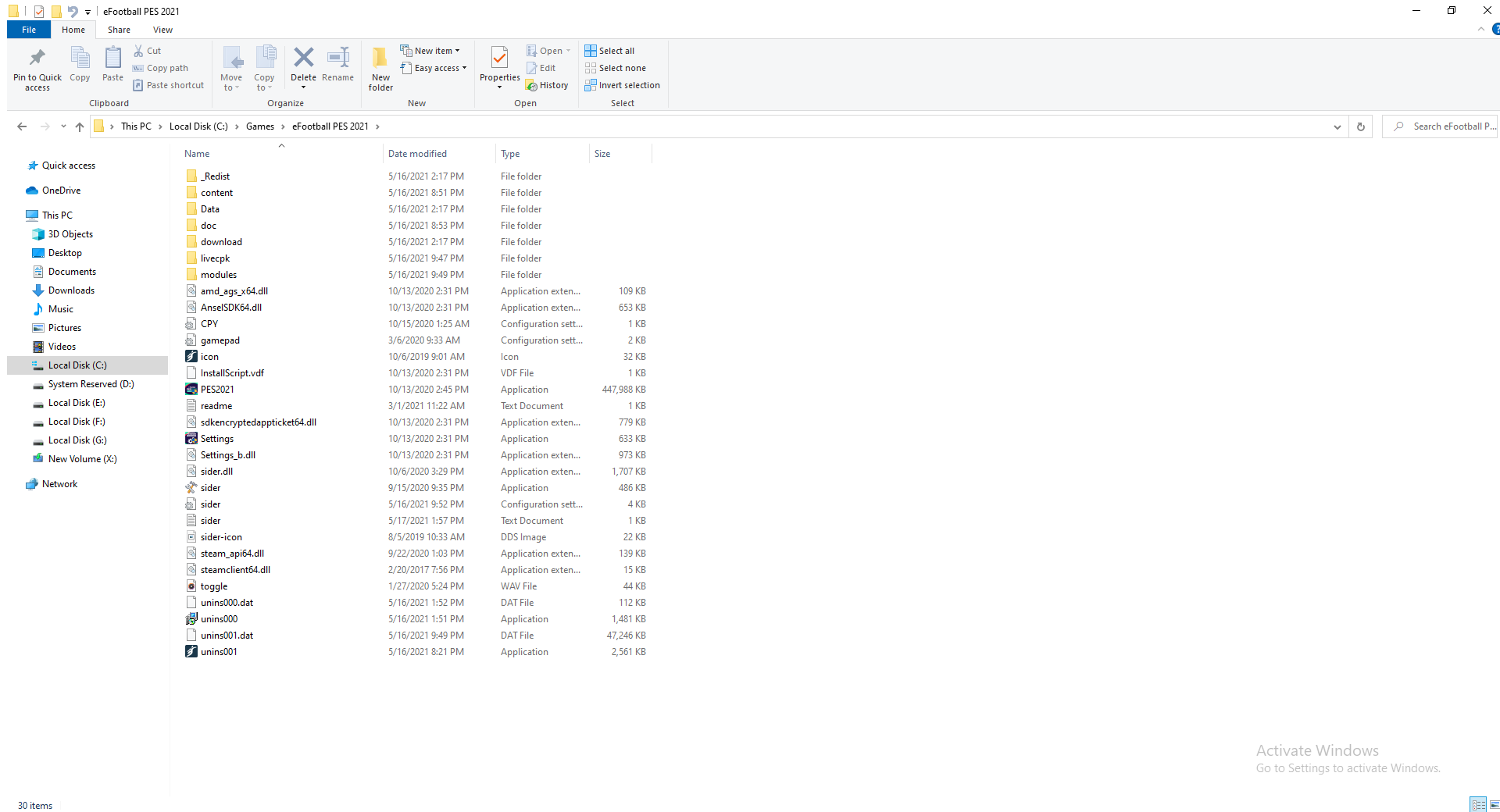
Task: Click Select none in ribbon
Action: (615, 68)
